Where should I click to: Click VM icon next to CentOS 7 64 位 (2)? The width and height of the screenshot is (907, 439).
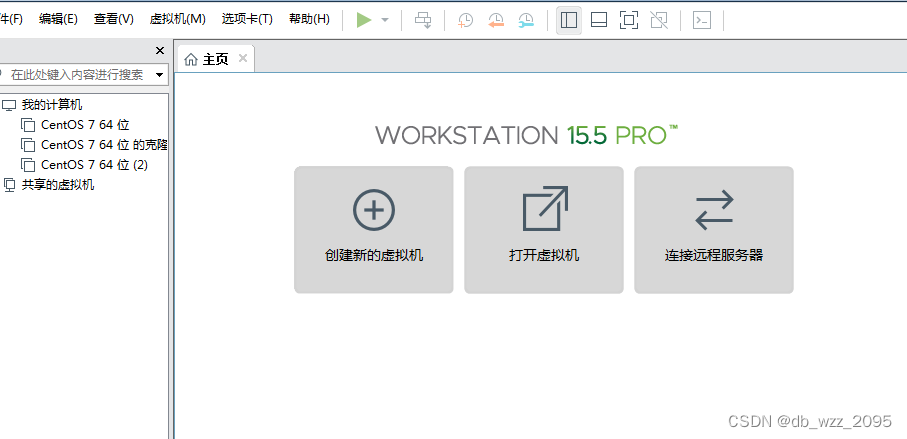tap(28, 165)
